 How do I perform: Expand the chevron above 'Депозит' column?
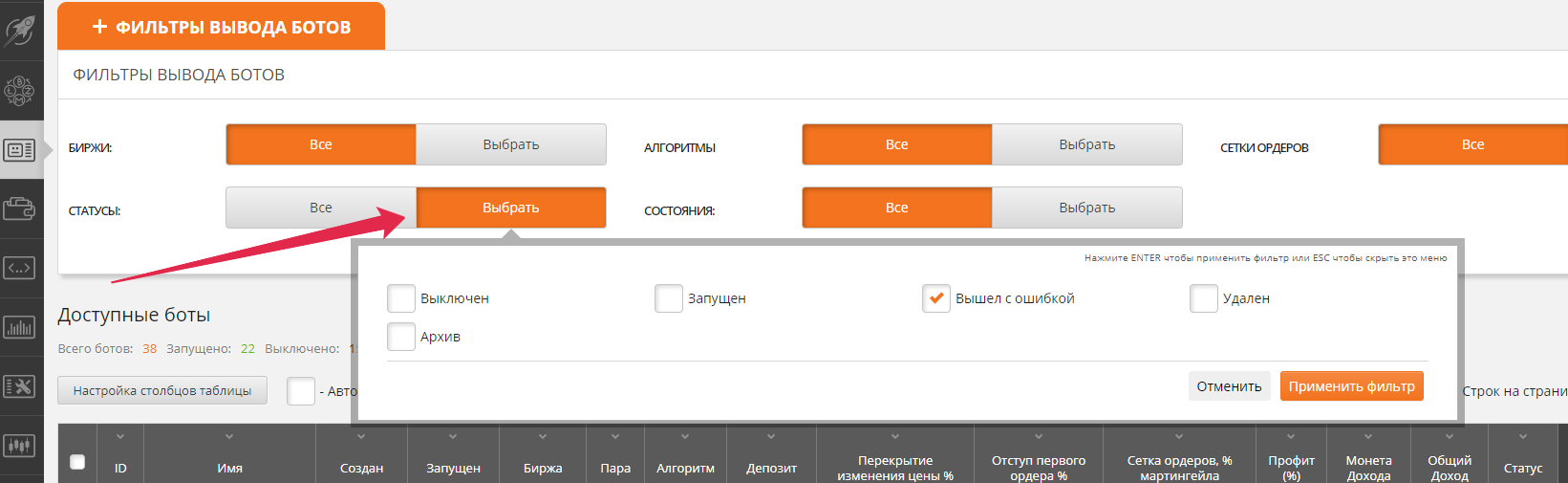click(x=771, y=437)
